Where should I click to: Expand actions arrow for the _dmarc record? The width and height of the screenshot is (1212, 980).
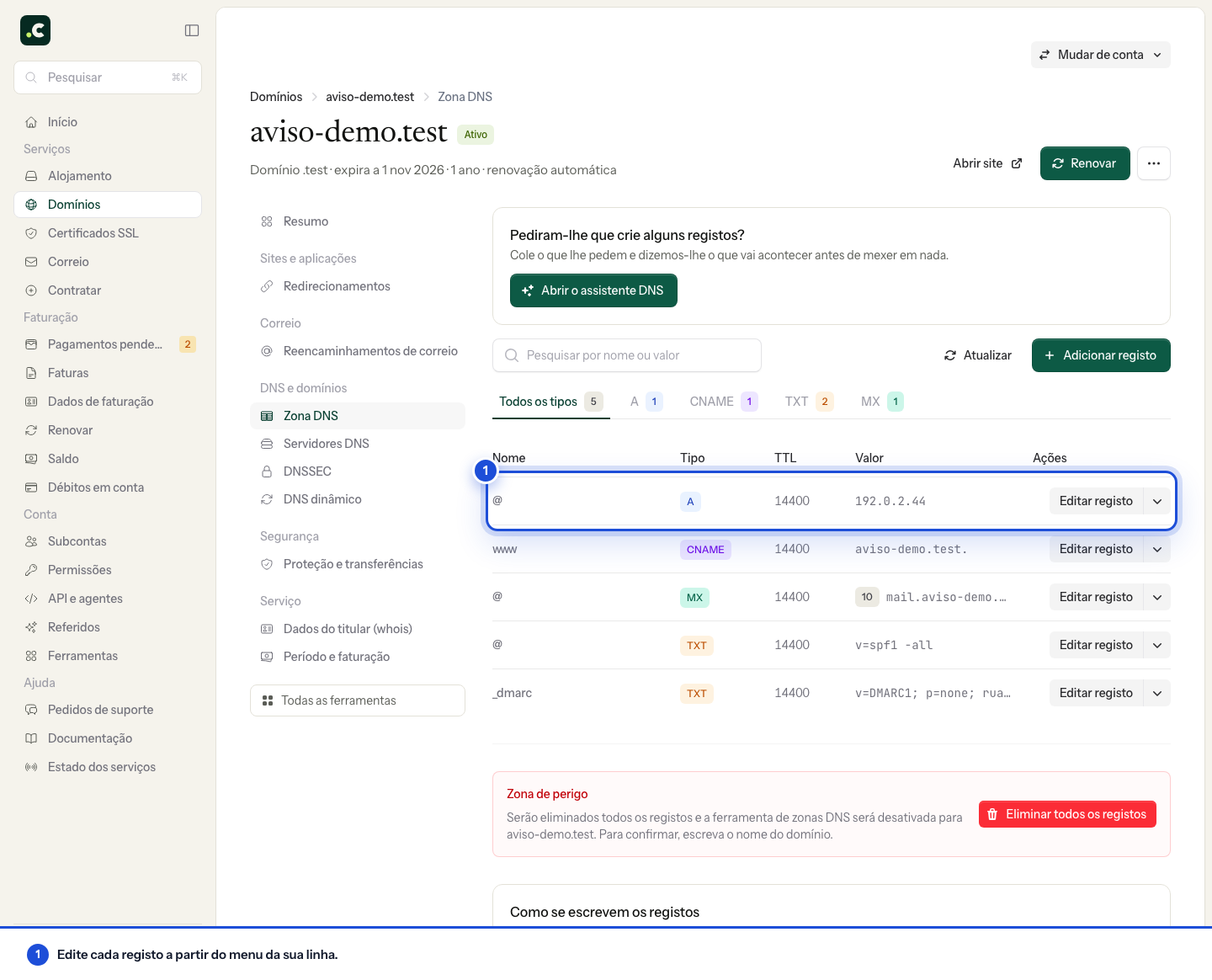click(1157, 693)
